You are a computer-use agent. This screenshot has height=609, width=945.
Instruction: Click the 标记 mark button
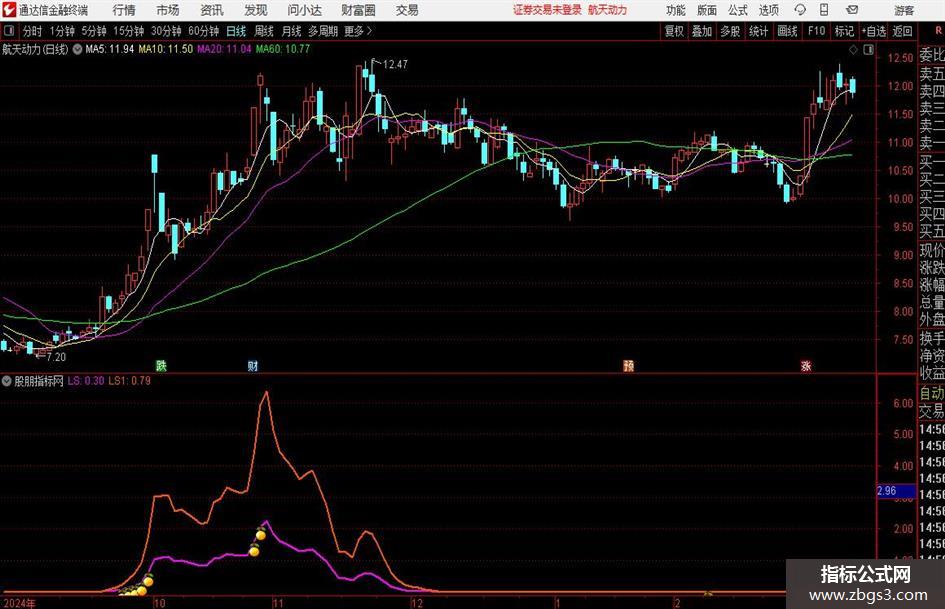tap(844, 31)
